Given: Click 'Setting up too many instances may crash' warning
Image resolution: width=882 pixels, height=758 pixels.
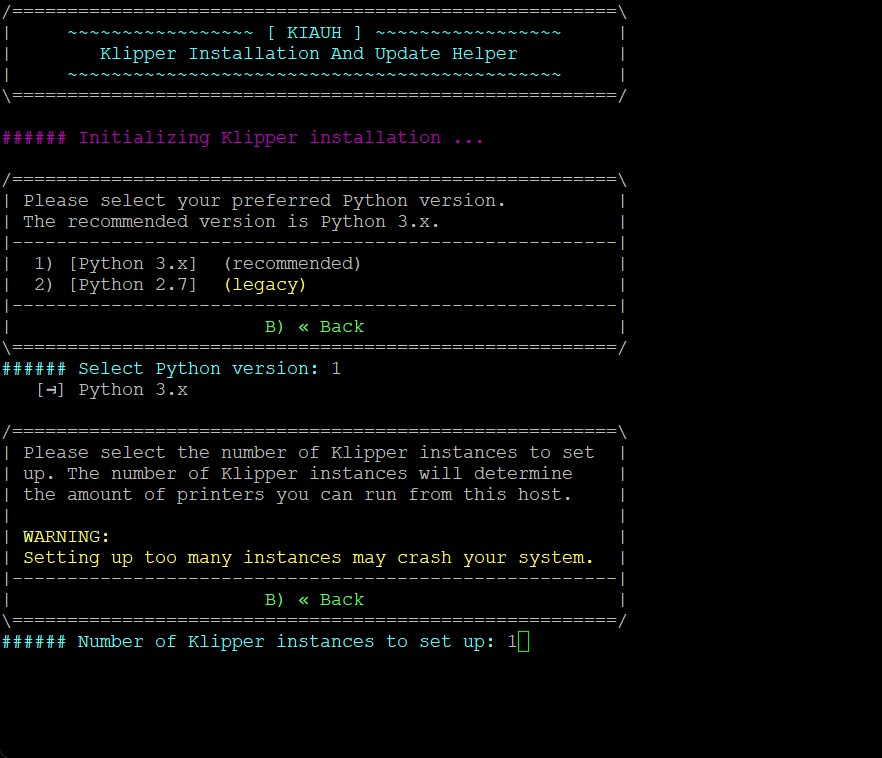Looking at the screenshot, I should tap(308, 558).
